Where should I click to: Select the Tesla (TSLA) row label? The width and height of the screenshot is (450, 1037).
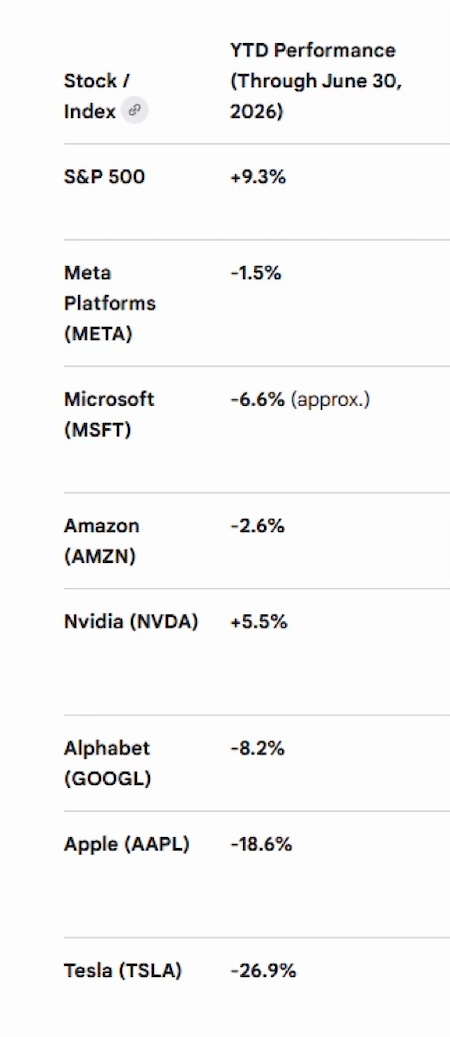[122, 971]
